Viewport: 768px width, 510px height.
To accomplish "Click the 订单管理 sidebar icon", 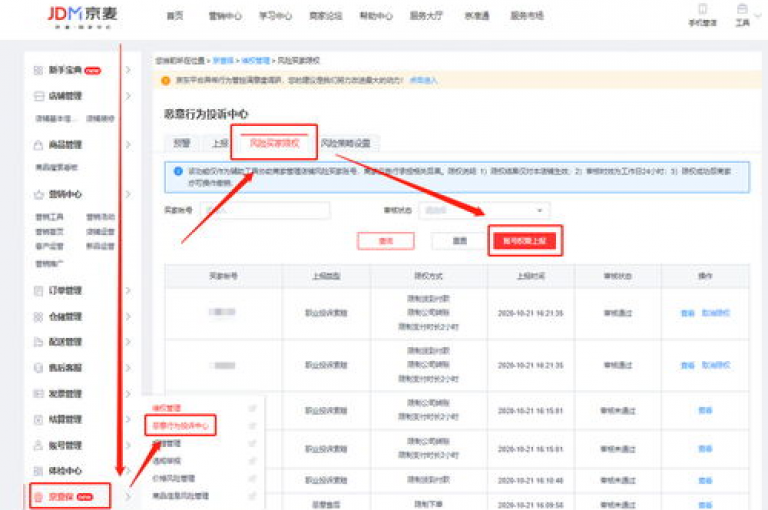I will point(38,291).
